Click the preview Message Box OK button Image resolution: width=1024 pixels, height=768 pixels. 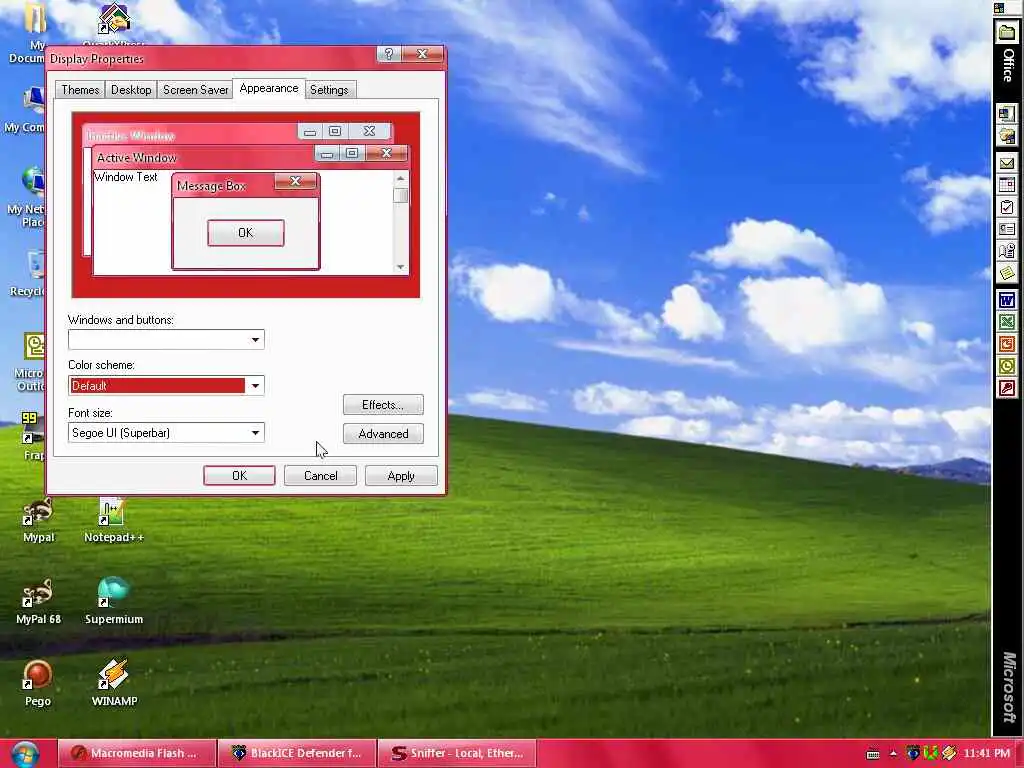(x=246, y=232)
